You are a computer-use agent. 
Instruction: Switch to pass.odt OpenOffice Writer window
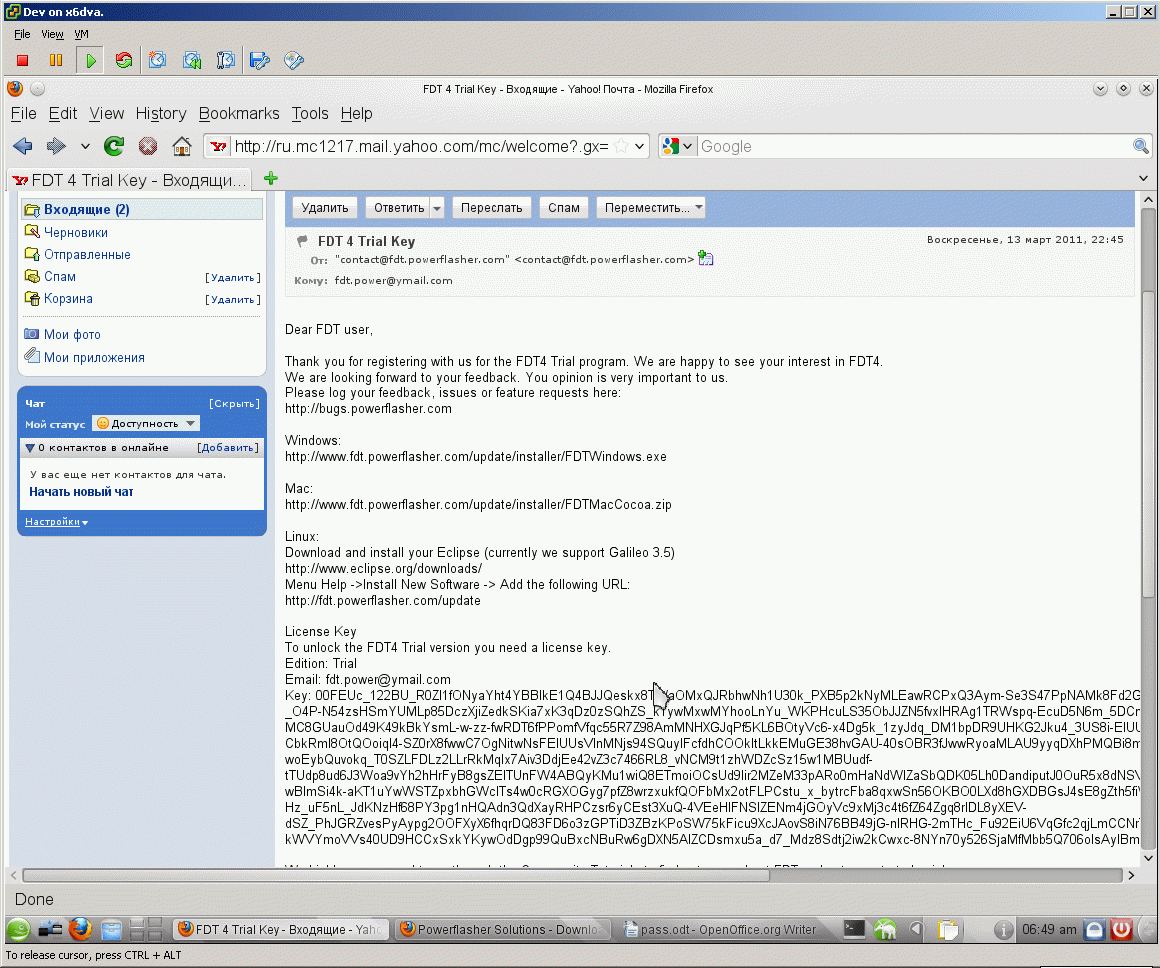point(720,930)
